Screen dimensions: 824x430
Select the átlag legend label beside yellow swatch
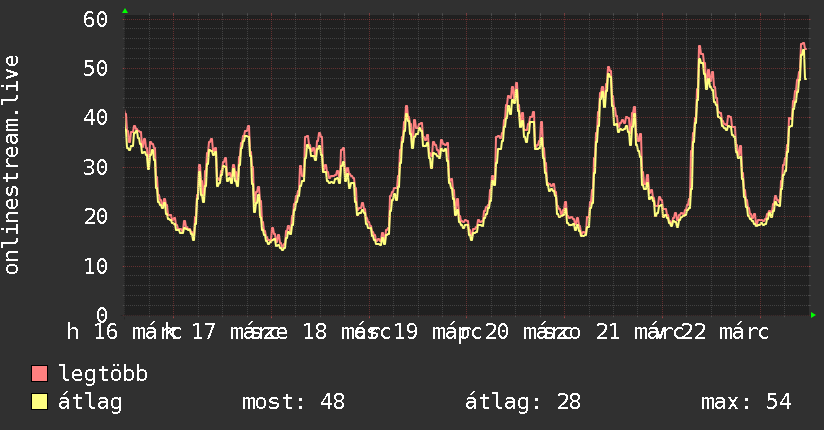[90, 402]
